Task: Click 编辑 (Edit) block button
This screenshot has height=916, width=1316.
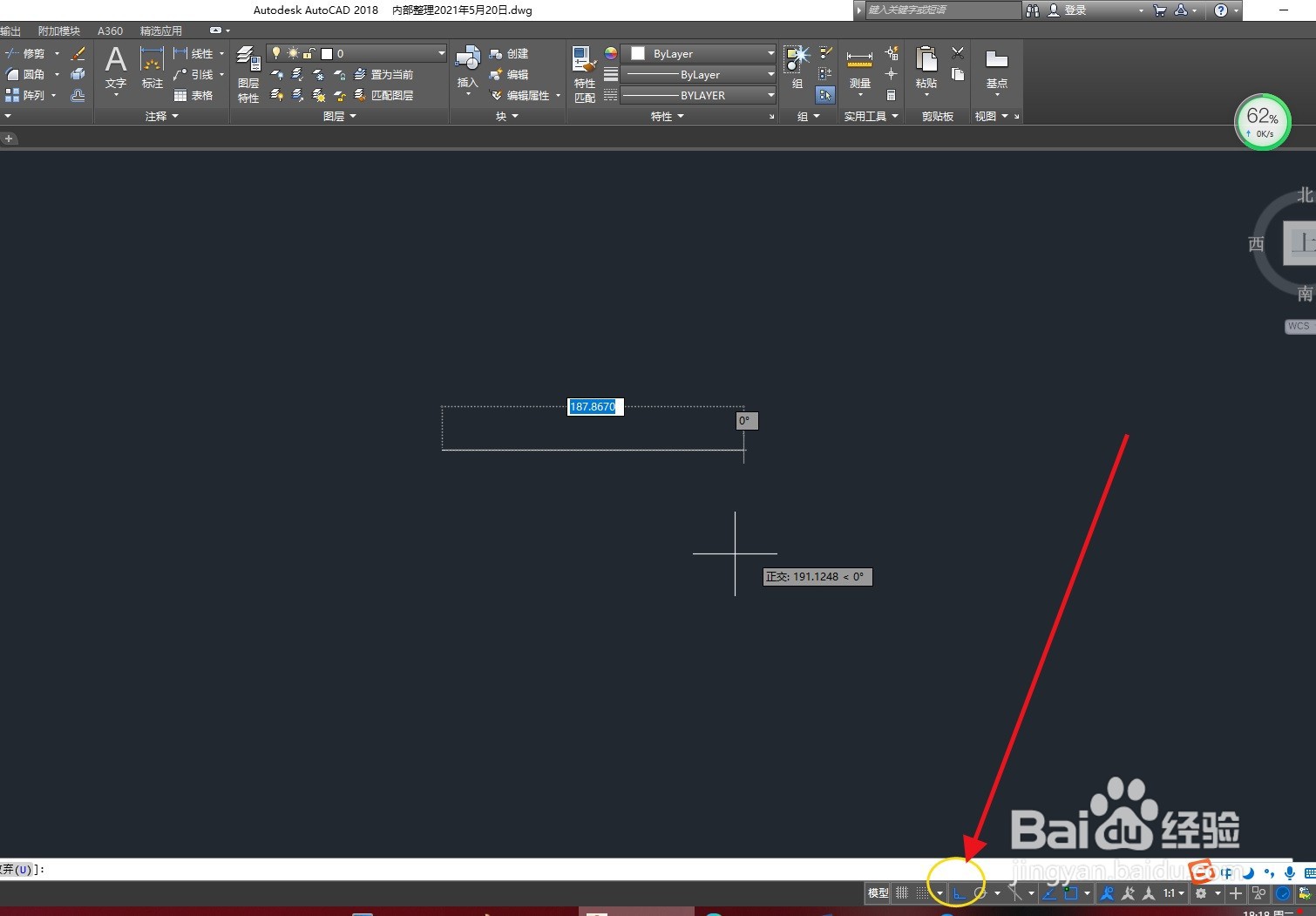Action: (509, 74)
